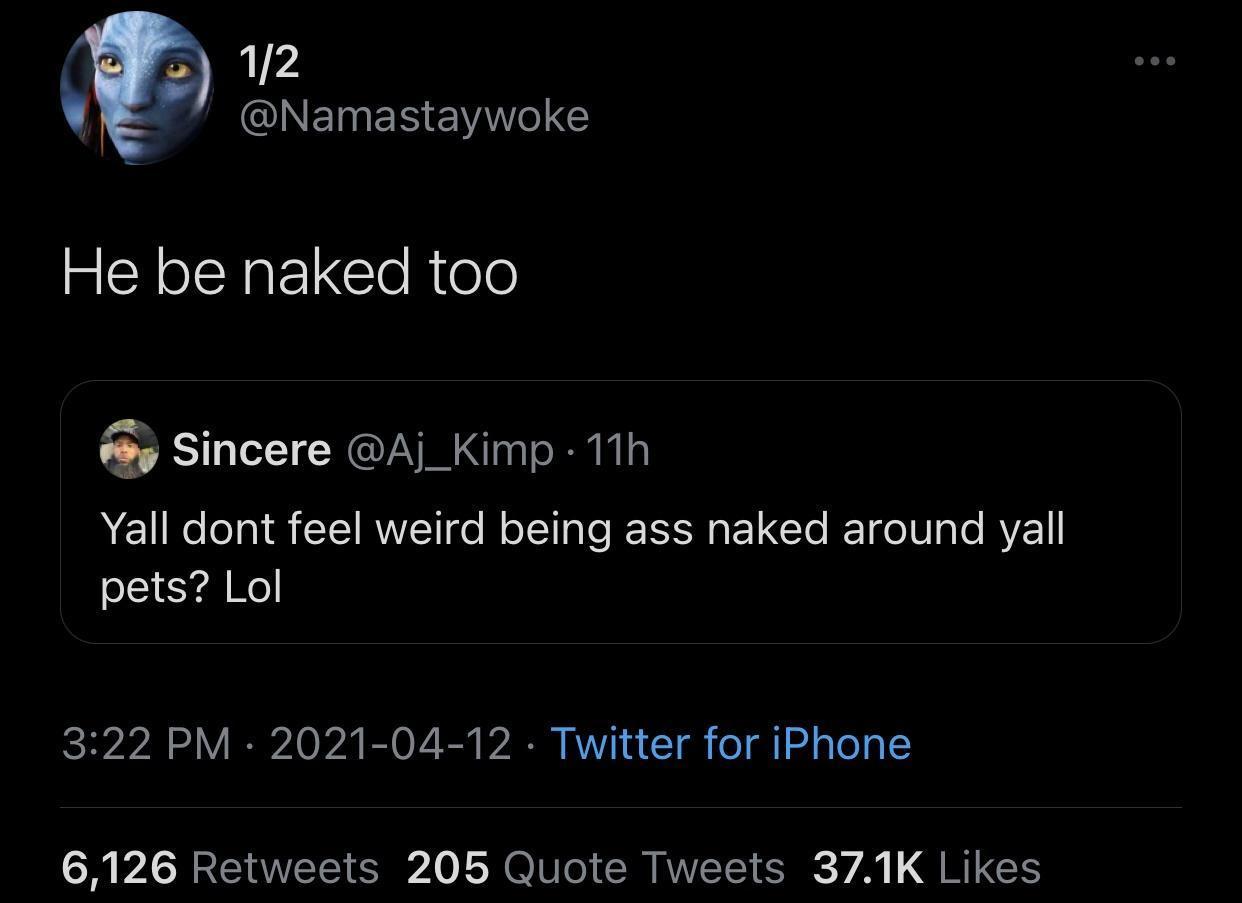Click the word Likes label

(x=990, y=867)
